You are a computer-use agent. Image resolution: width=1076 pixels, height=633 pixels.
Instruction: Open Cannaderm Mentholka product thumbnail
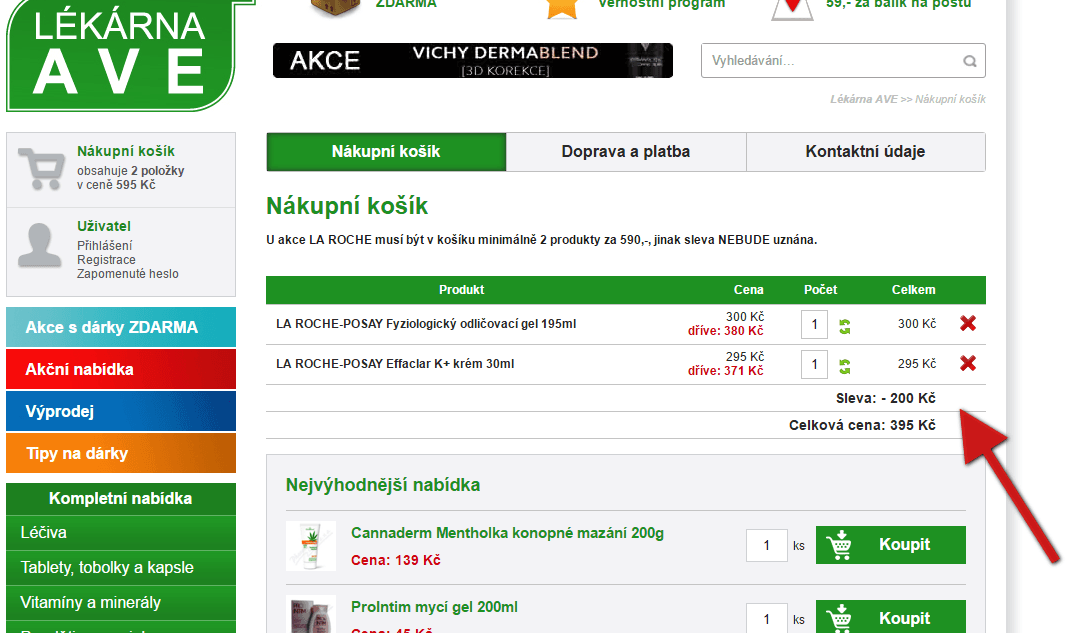[311, 546]
